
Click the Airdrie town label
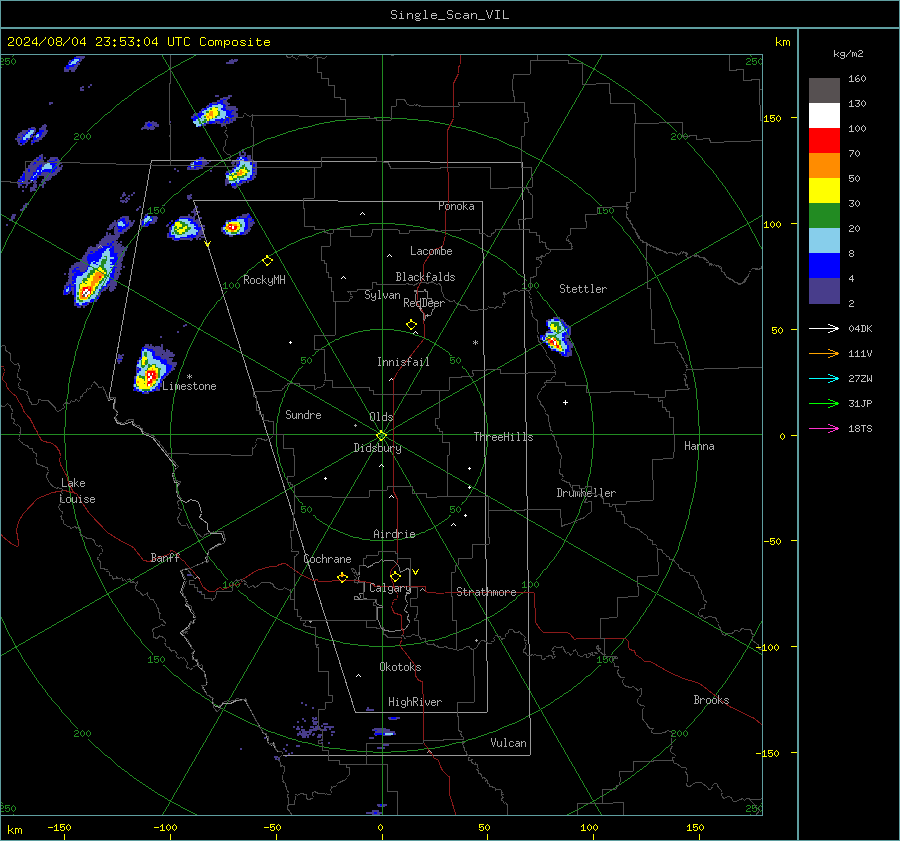point(394,534)
